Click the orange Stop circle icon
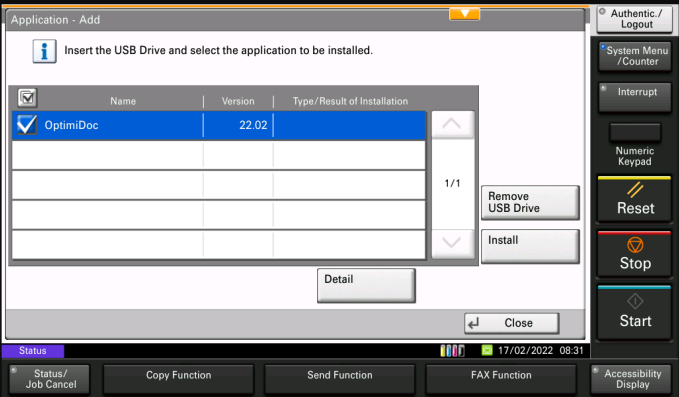The image size is (679, 397). click(635, 245)
